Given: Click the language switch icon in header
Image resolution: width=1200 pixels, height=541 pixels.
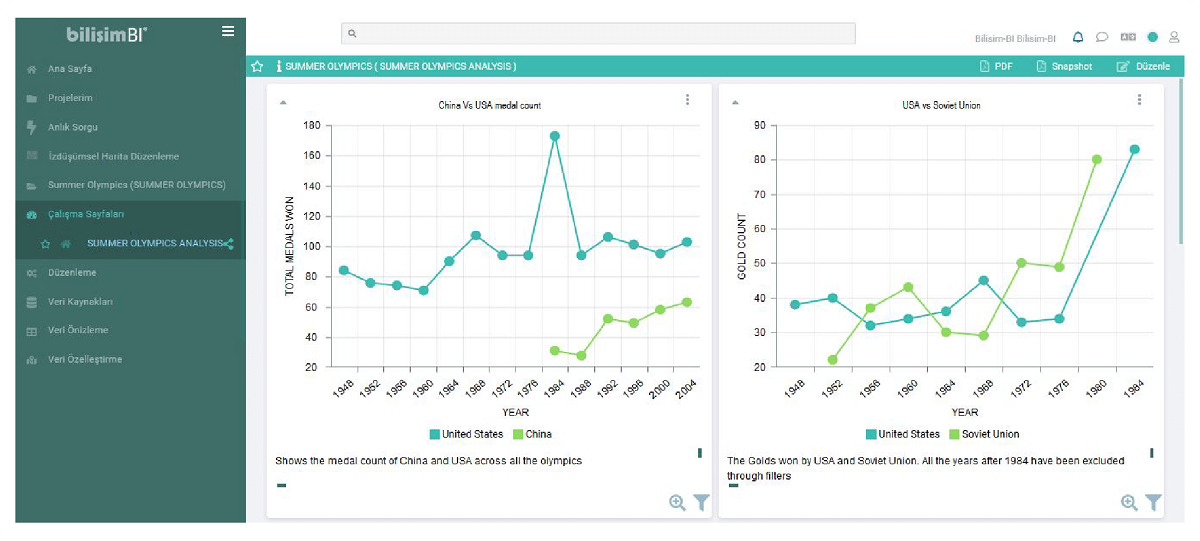Looking at the screenshot, I should pos(1128,37).
